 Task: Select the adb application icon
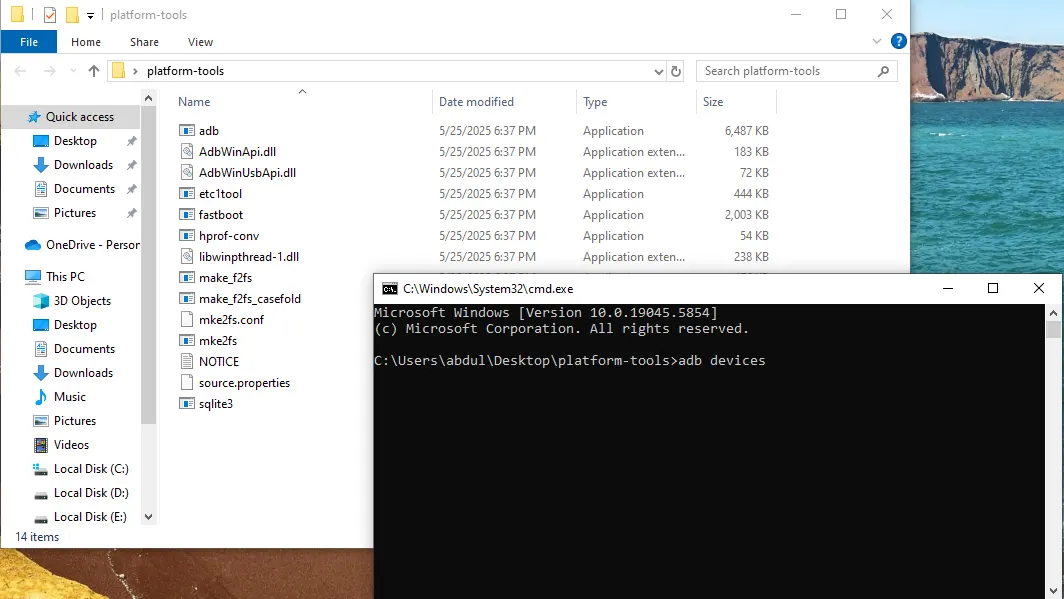pos(187,130)
